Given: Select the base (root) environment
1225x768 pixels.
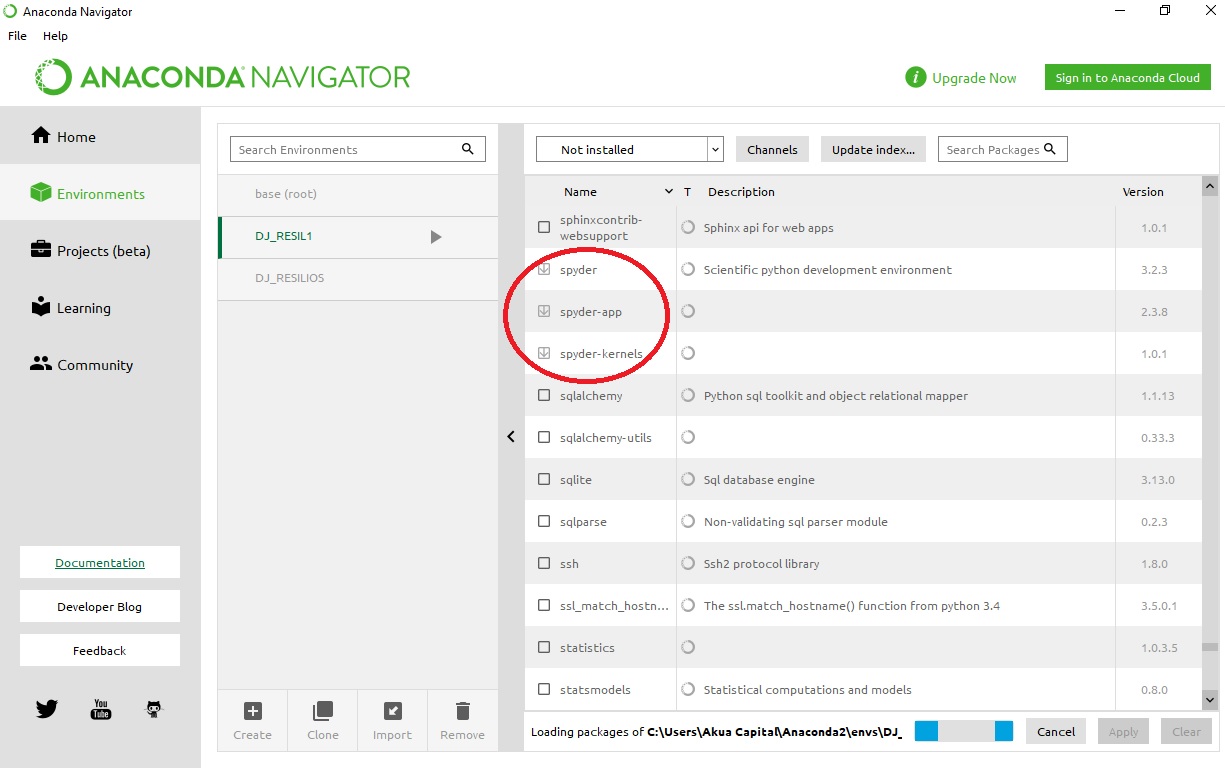Looking at the screenshot, I should (x=358, y=194).
